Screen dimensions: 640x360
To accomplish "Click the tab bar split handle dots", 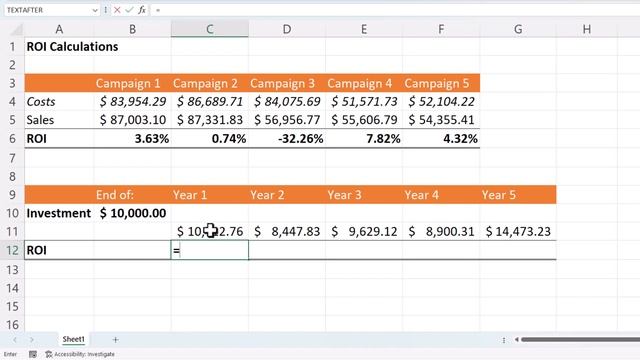I will 504,340.
